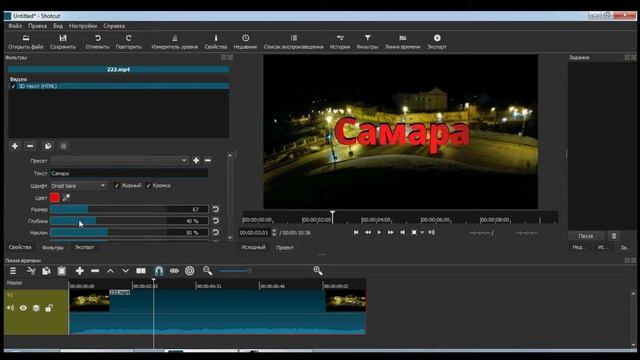Viewport: 640px width, 360px height.
Task: Paste filters icon in filter panel
Action: coord(63,146)
